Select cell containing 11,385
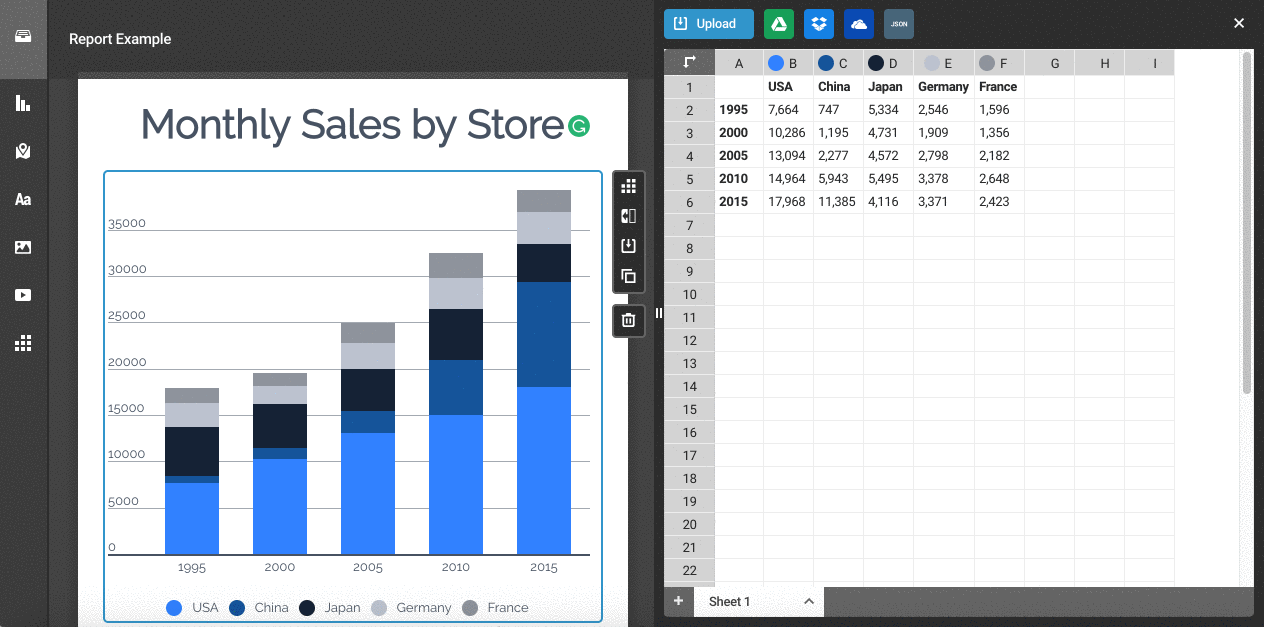This screenshot has width=1264, height=627. coord(839,202)
